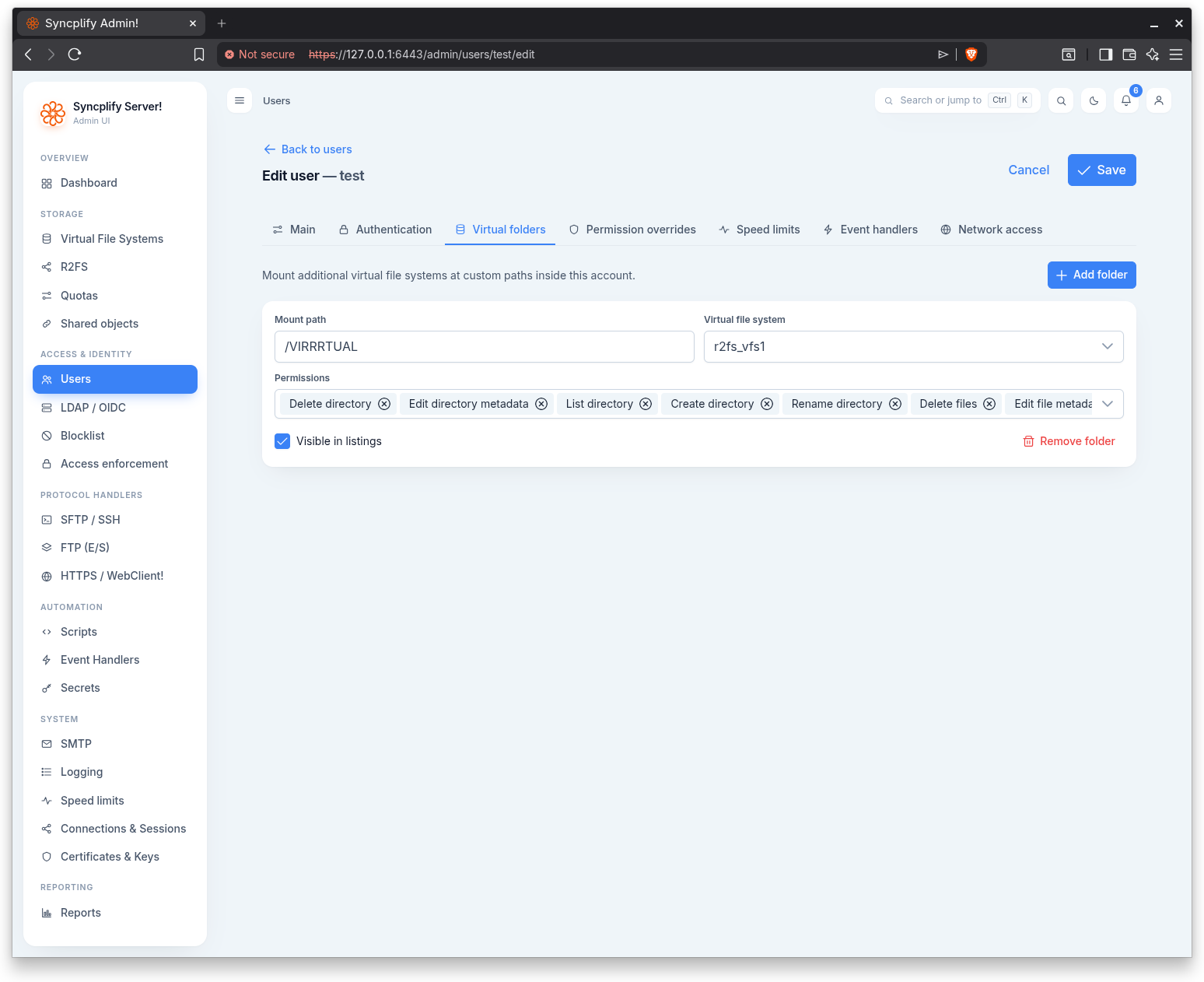The width and height of the screenshot is (1204, 982).
Task: Open Event Handlers in sidebar
Action: click(x=115, y=660)
